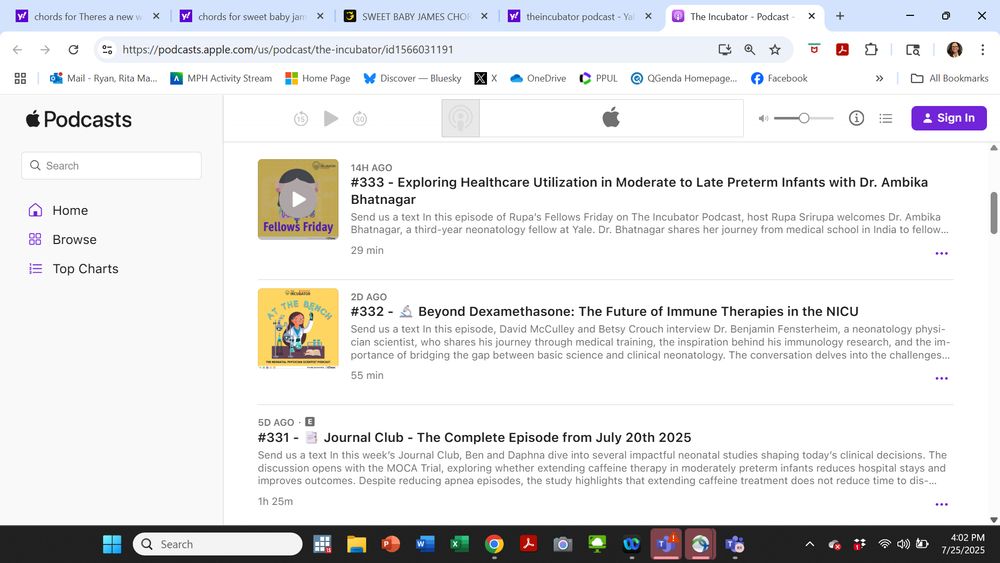Open Mail - Ryan, Rita bookmark
This screenshot has width=1000, height=563.
pos(104,78)
